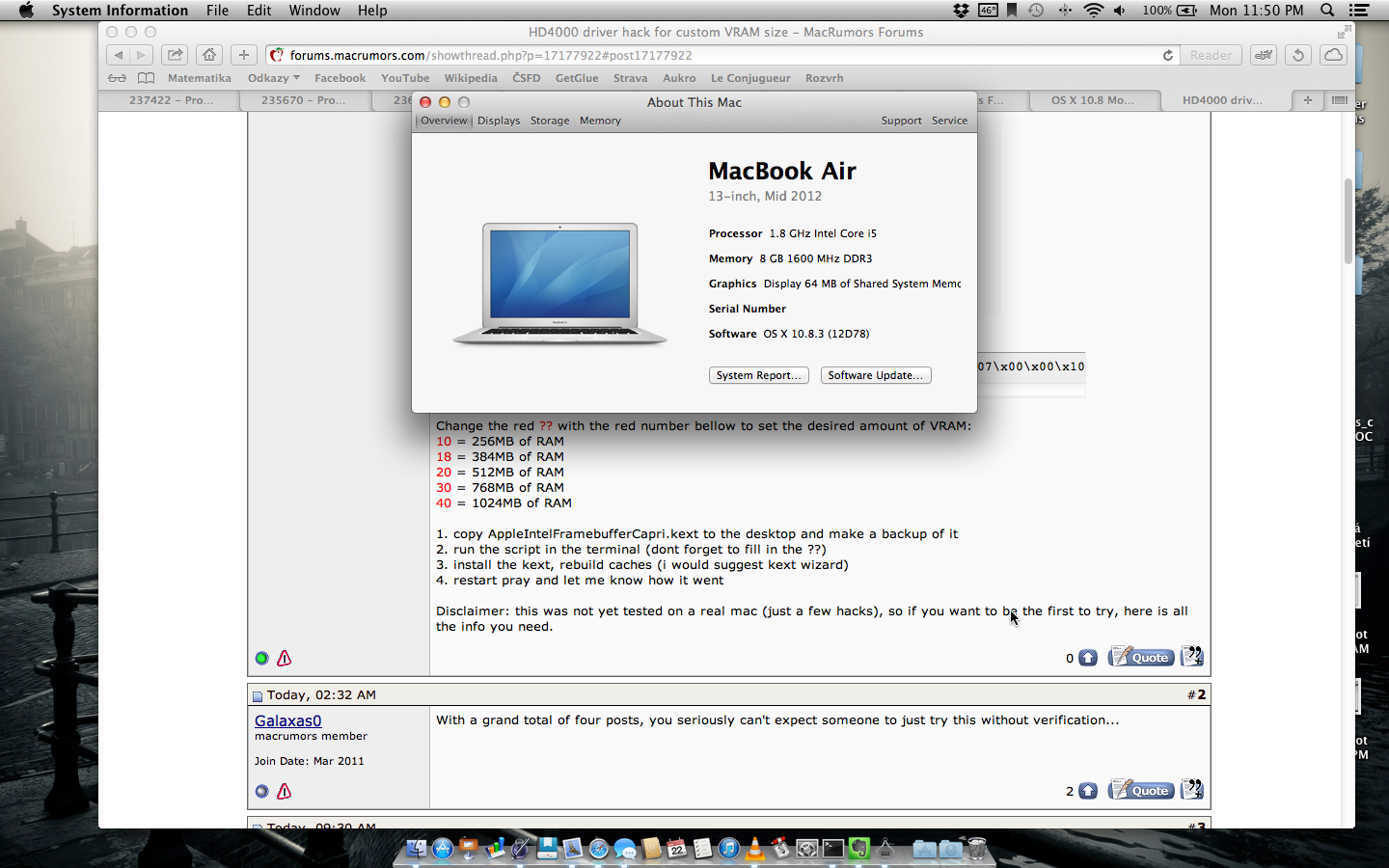Go forward with Safari's forward arrow
The width and height of the screenshot is (1389, 868).
point(142,55)
